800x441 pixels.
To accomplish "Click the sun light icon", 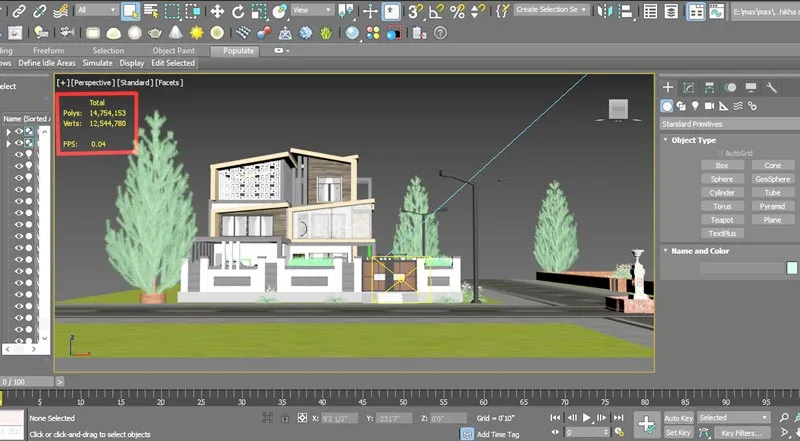I will (x=196, y=33).
